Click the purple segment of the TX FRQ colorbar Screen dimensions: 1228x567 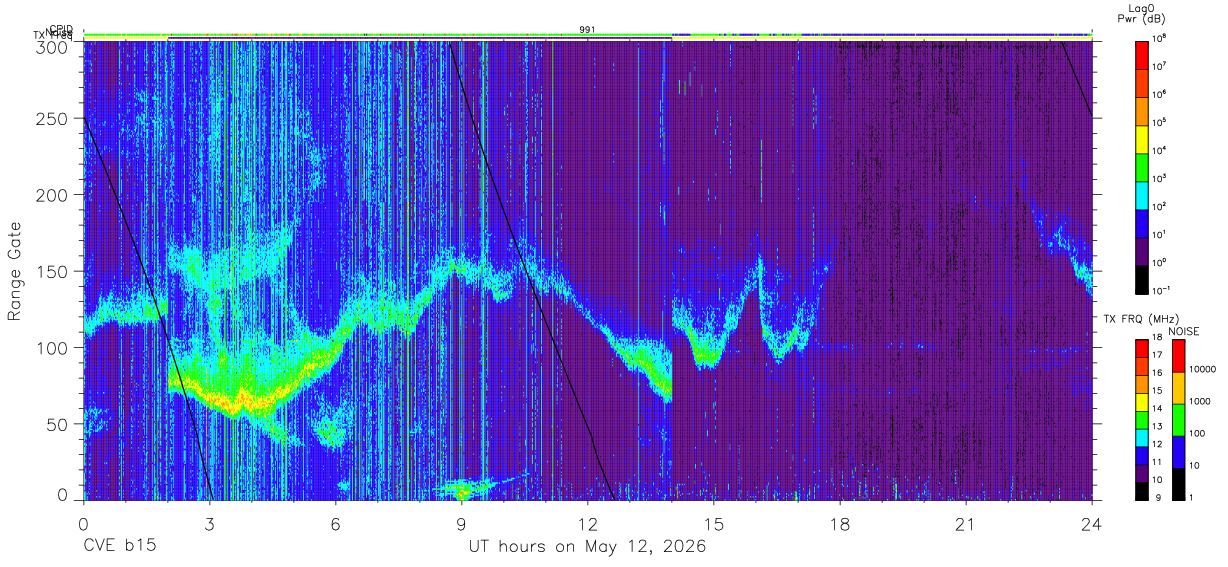coord(1143,474)
